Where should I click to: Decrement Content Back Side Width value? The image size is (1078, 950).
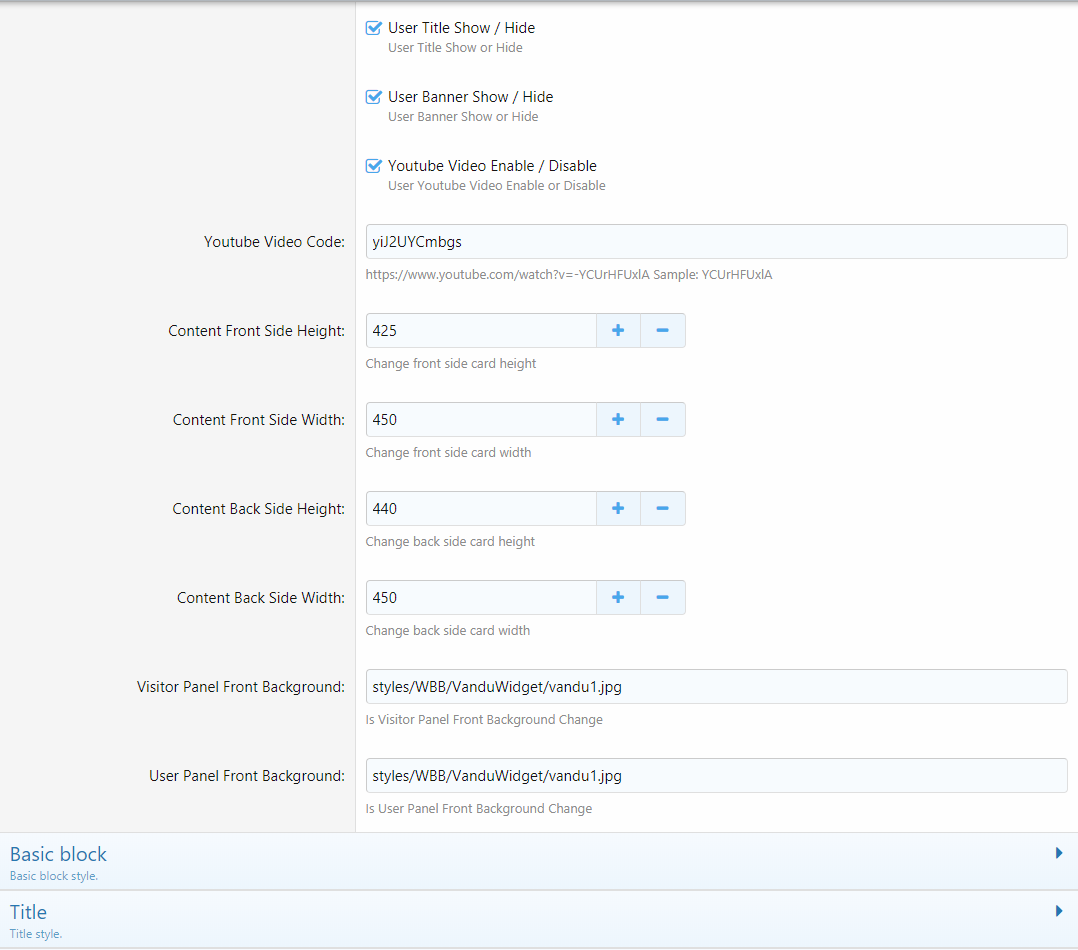[x=662, y=598]
